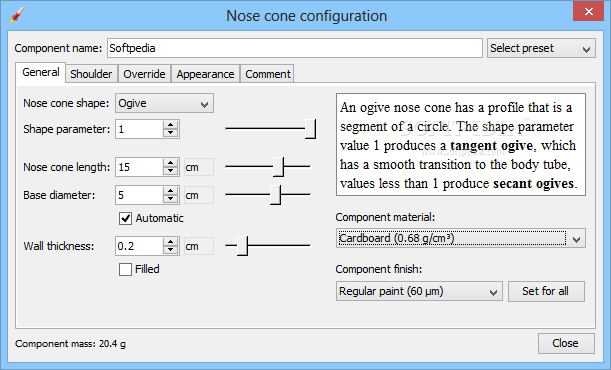Open the Component finish Regular paint dropdown
Screen dimensions: 611x370
[x=419, y=291]
